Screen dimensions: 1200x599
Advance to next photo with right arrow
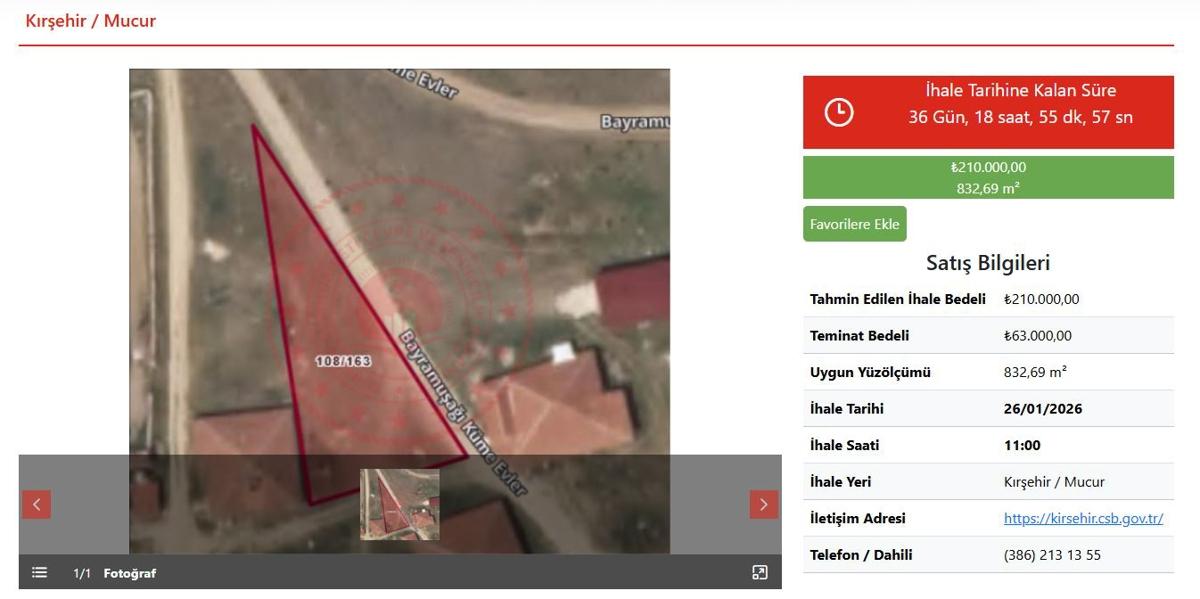click(x=763, y=504)
